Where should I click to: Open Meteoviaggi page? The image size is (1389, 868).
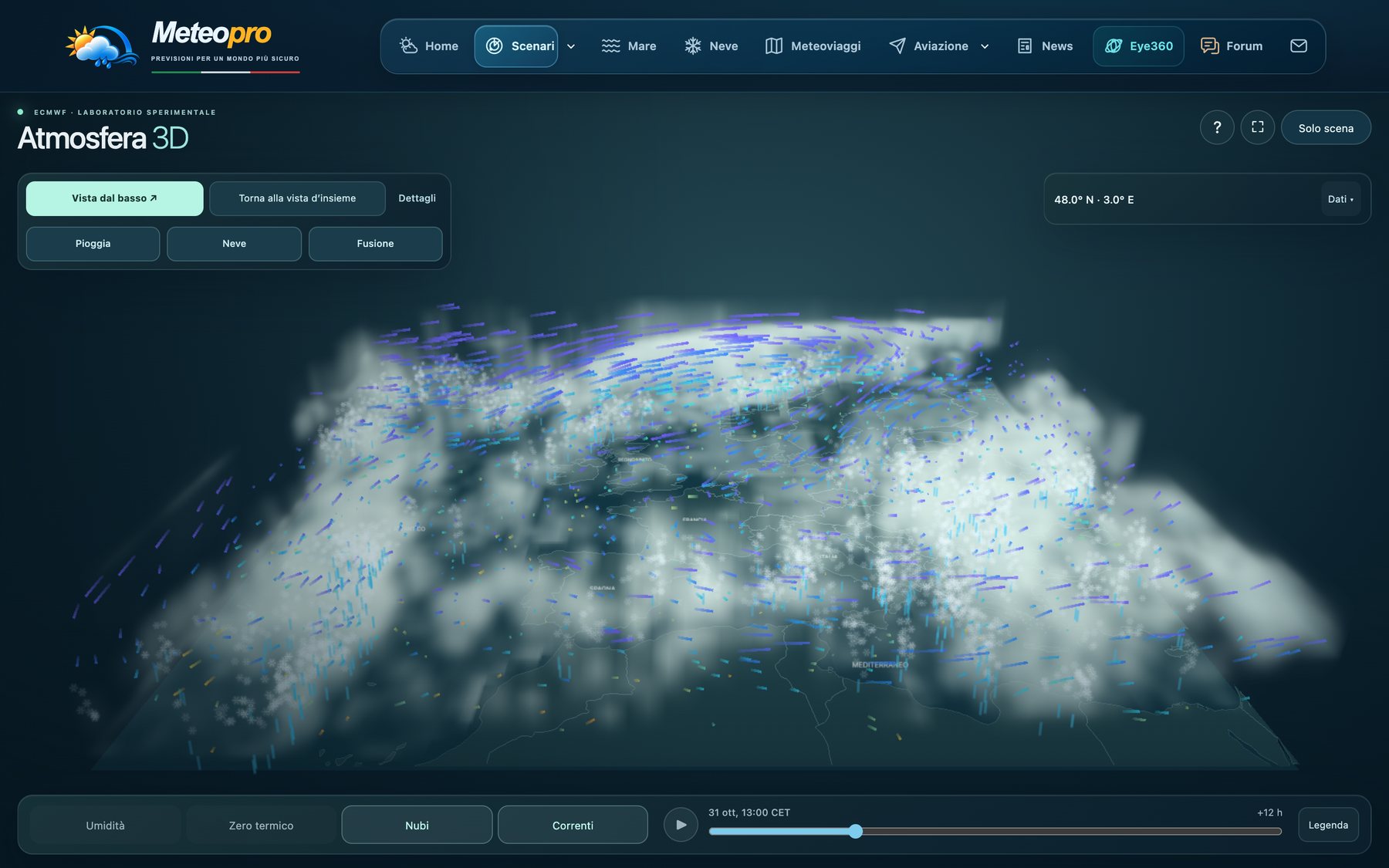pyautogui.click(x=813, y=46)
